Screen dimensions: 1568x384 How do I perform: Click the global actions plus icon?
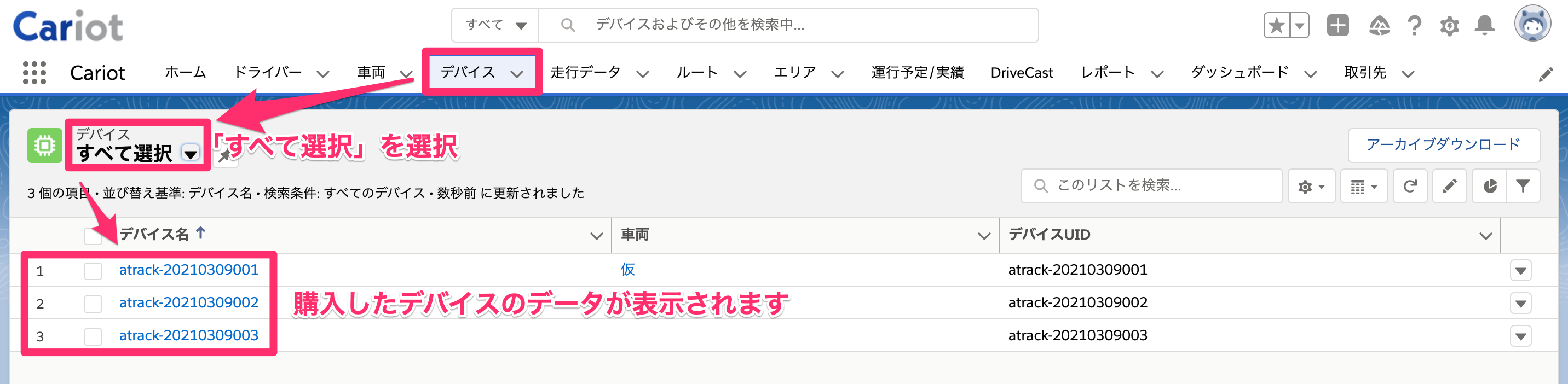click(1338, 26)
